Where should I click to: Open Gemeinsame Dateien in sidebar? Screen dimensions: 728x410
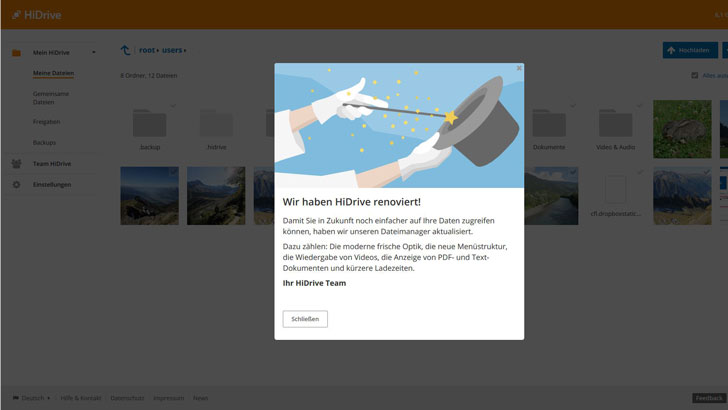[51, 98]
